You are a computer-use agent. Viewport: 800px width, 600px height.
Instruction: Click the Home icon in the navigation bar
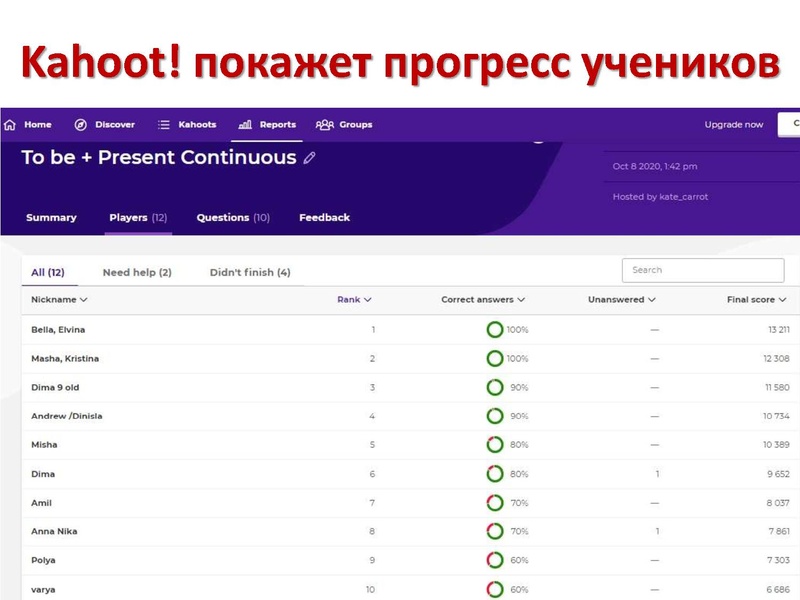point(10,124)
